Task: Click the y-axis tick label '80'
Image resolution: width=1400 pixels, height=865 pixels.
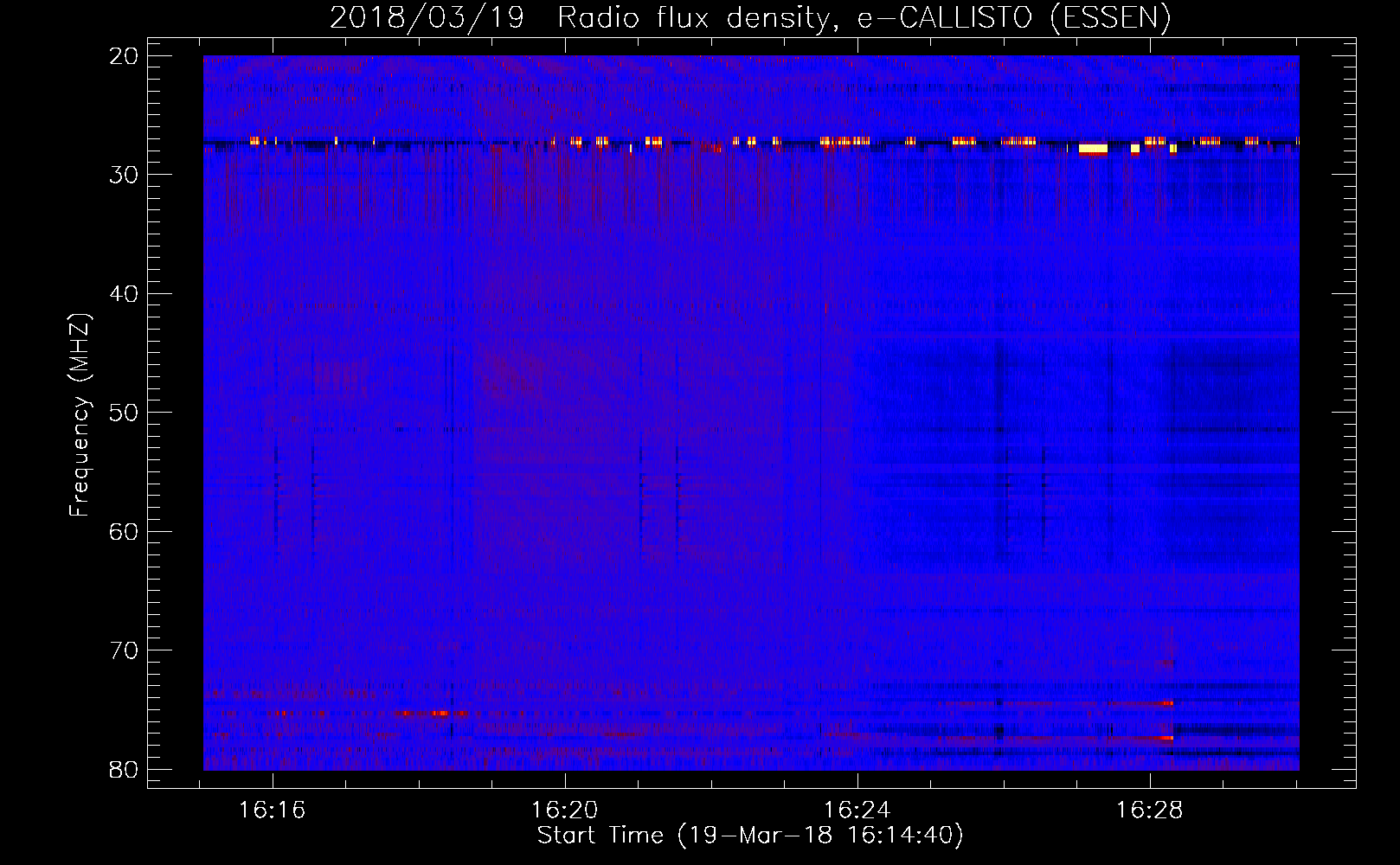Action: [125, 769]
